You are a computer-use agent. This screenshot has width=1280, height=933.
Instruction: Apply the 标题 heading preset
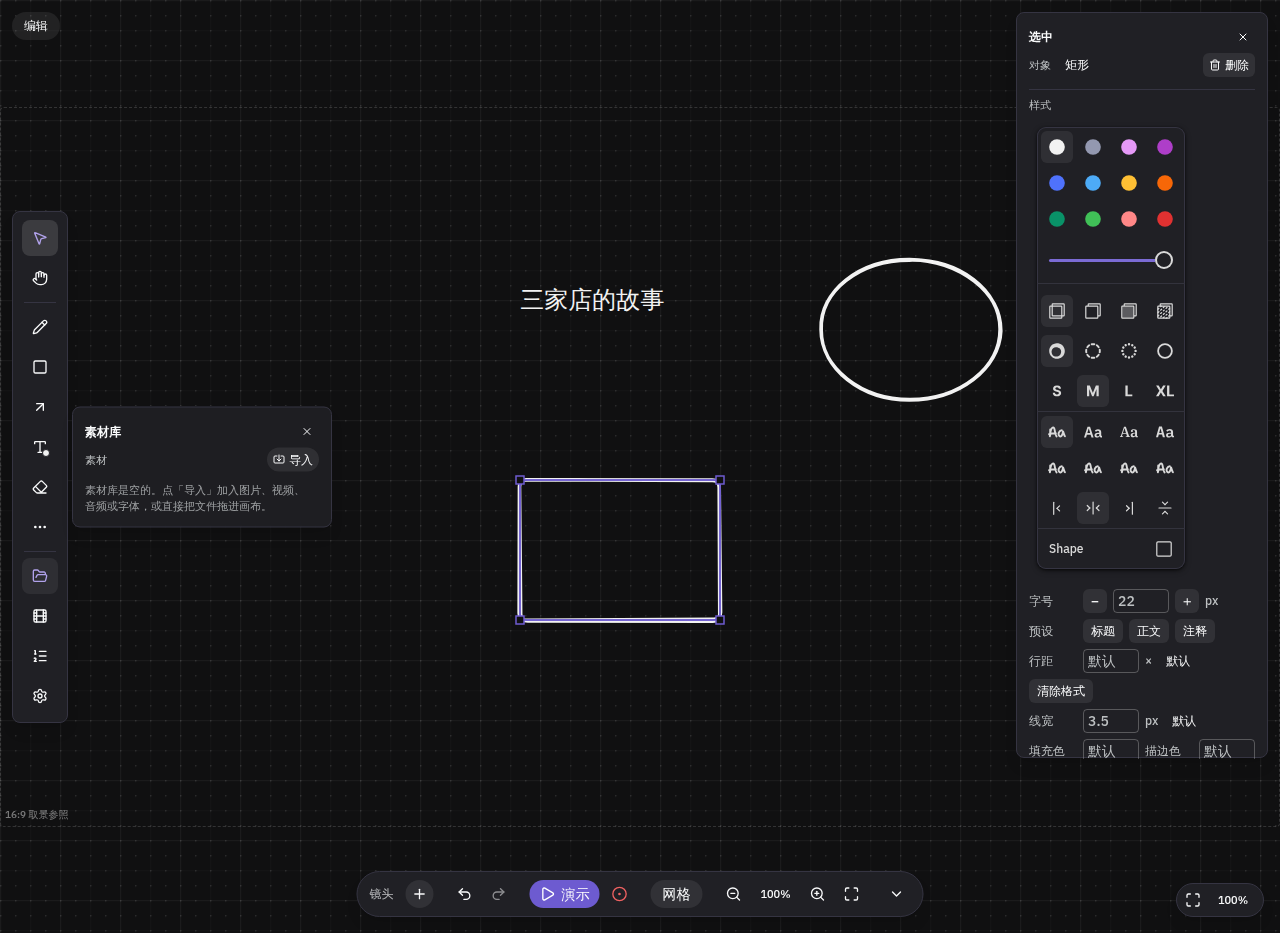click(x=1103, y=631)
